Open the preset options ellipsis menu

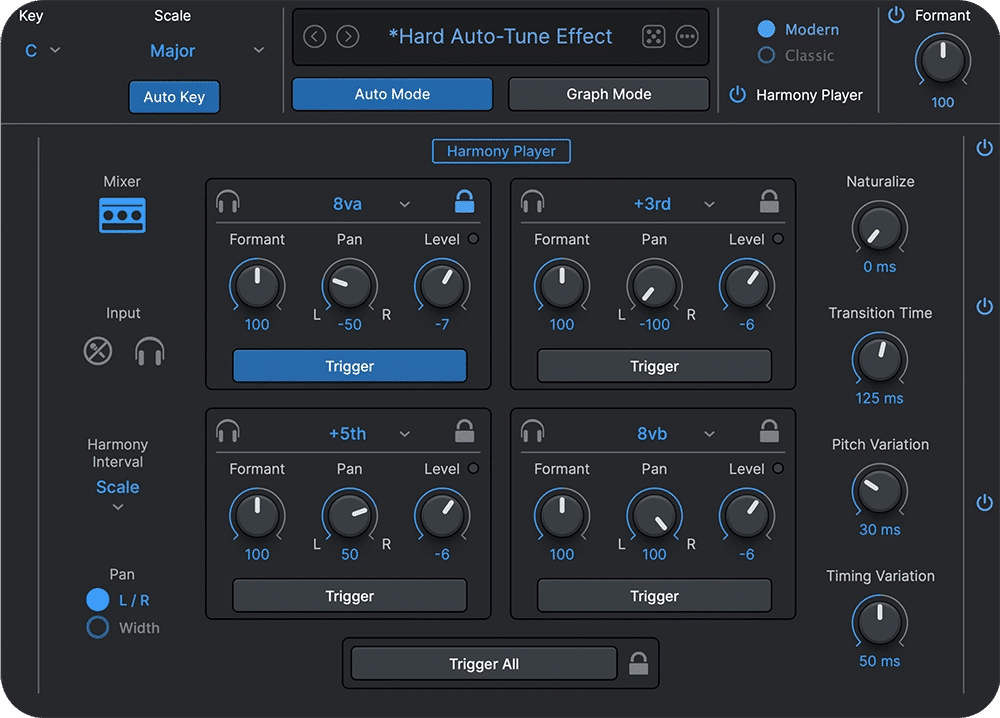coord(687,37)
